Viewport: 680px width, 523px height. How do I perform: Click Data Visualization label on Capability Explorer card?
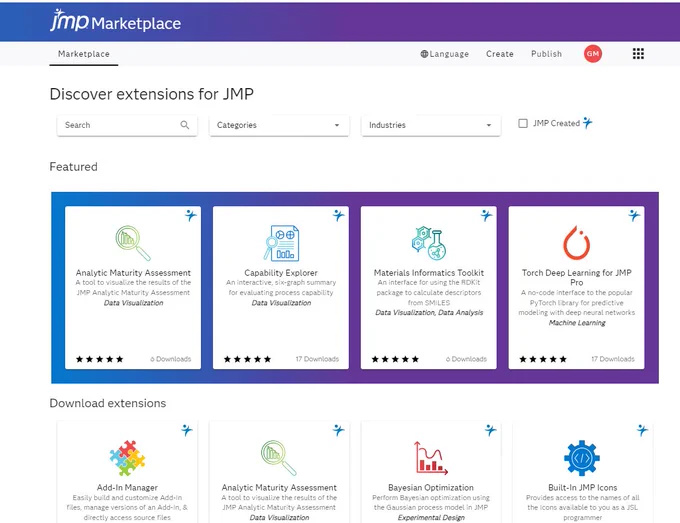[281, 303]
